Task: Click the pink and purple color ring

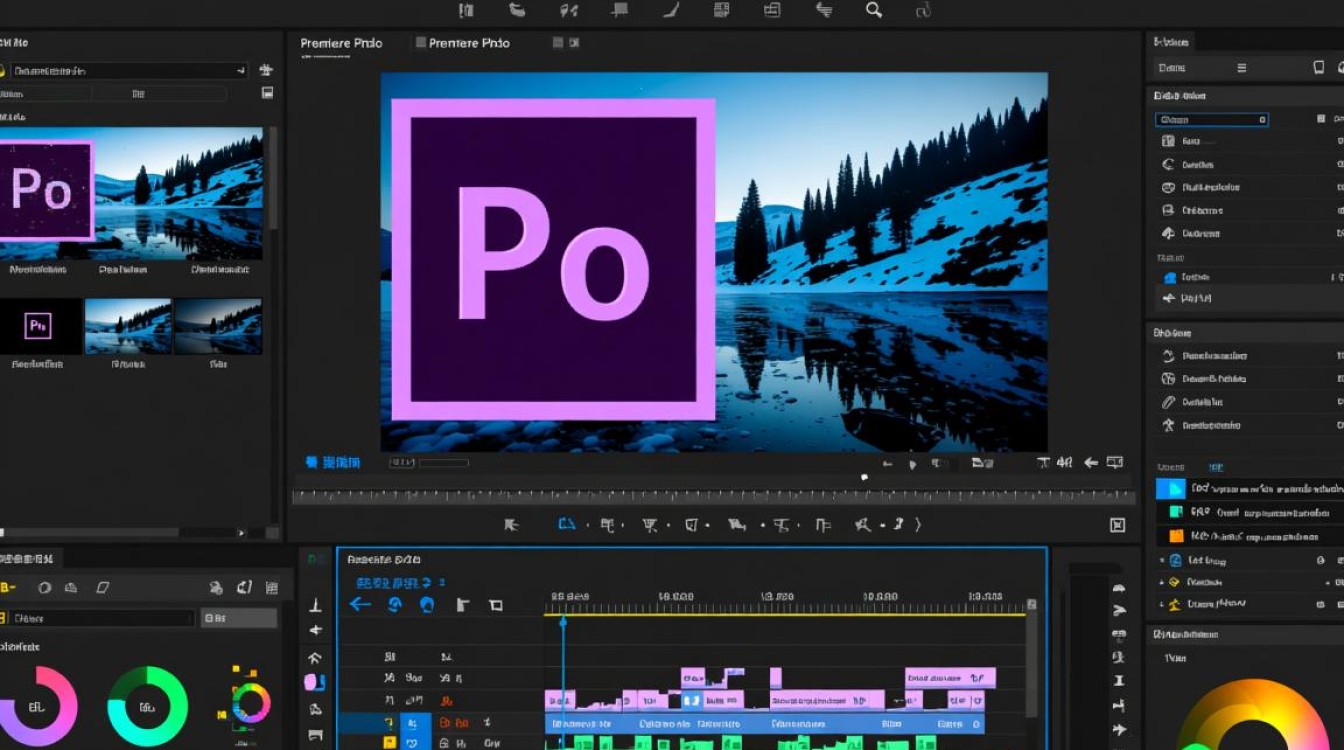Action: pos(36,708)
